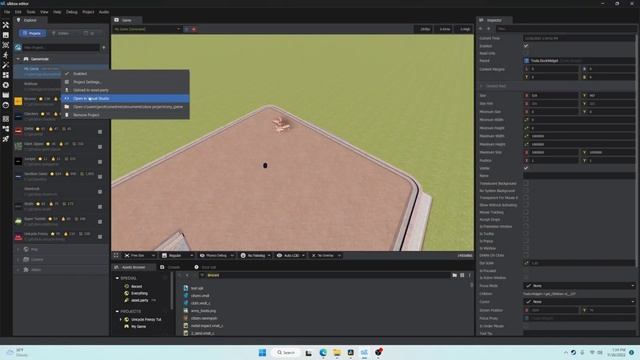Image resolution: width=640 pixels, height=360 pixels.
Task: Select My Game under PROJECTS tree
Action: point(138,327)
